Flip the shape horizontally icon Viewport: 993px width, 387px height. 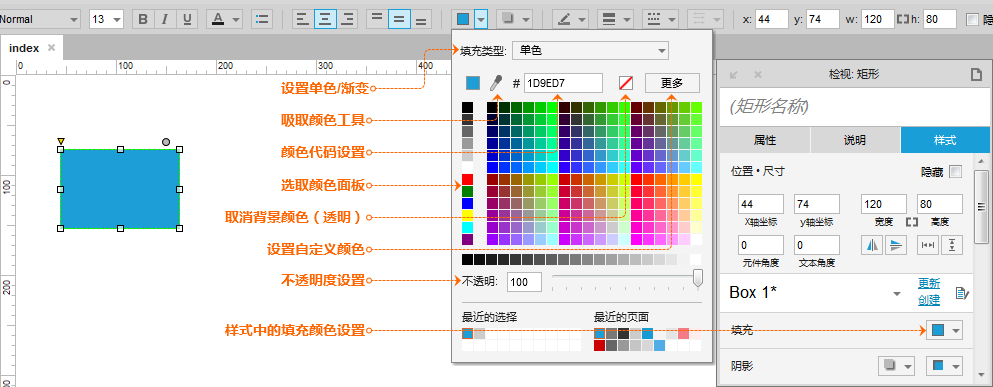tap(871, 245)
